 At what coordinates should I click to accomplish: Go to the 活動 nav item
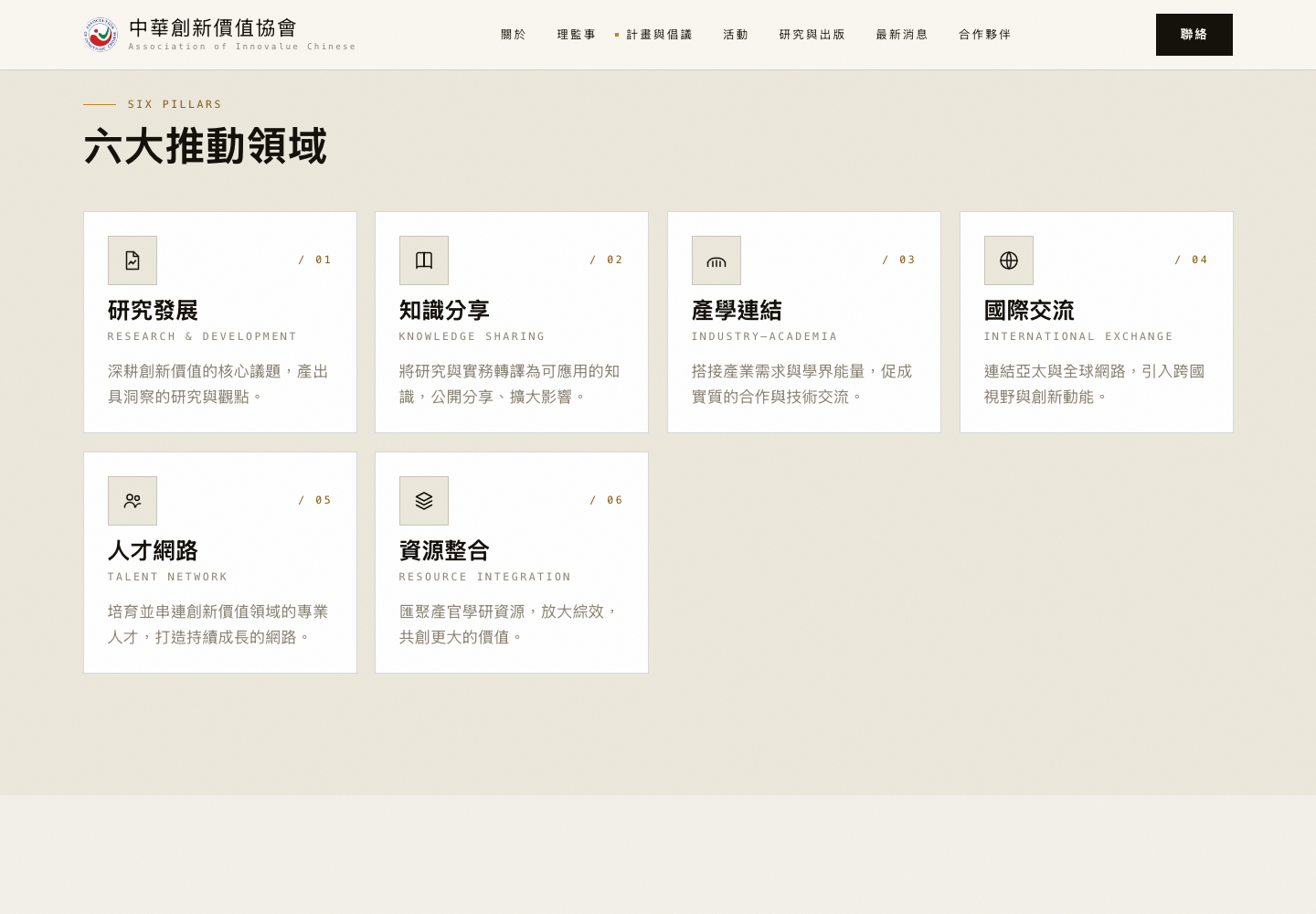pyautogui.click(x=736, y=35)
